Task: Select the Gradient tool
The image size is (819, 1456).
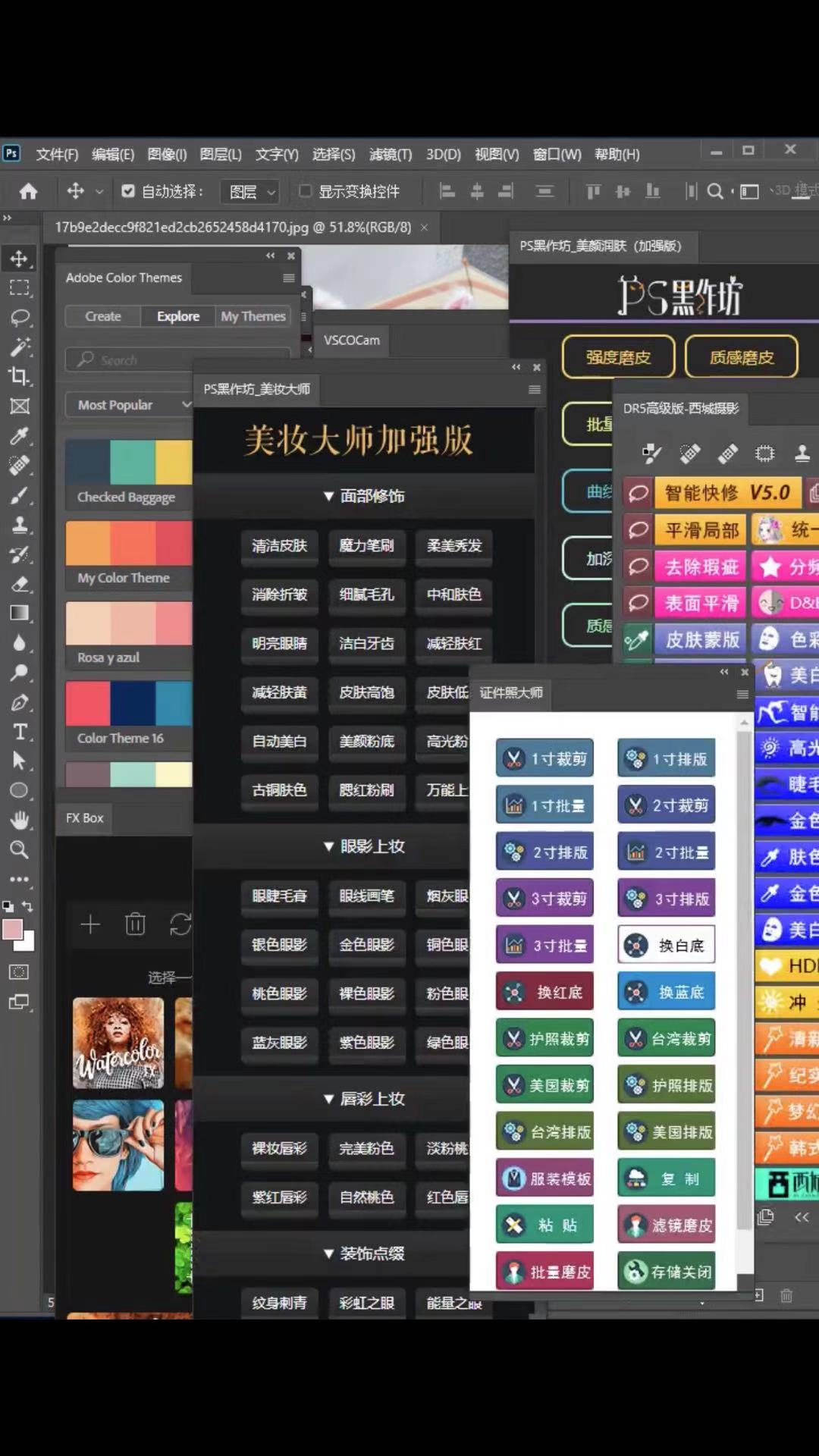Action: [x=20, y=613]
